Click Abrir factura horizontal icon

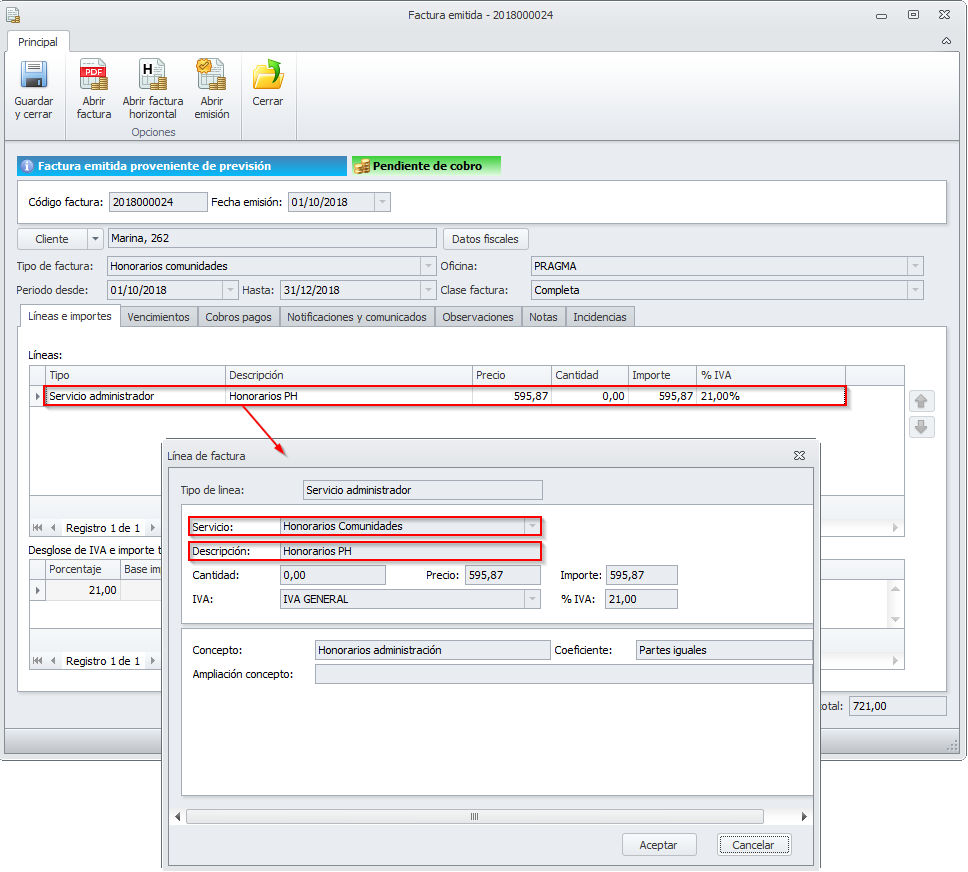(x=153, y=76)
